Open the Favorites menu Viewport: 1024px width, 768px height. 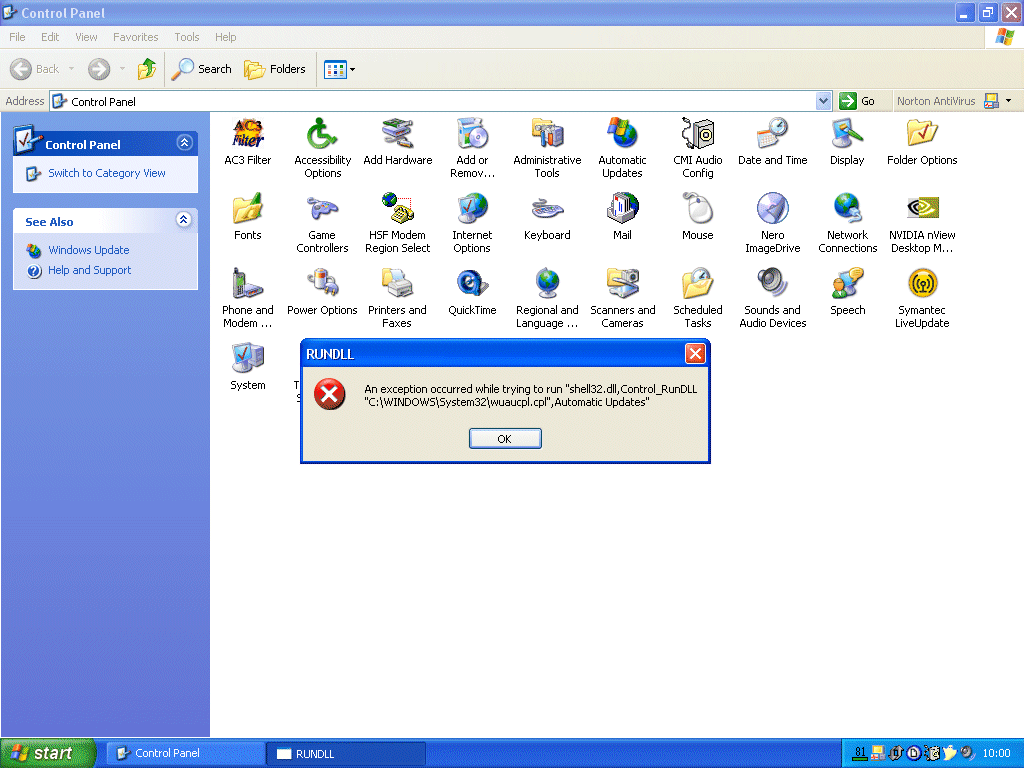pyautogui.click(x=135, y=37)
